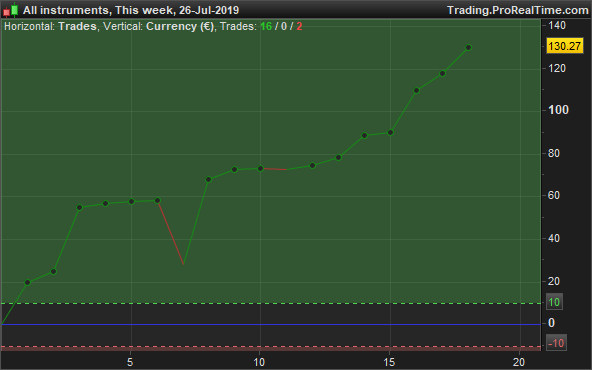592x370 pixels.
Task: Click the 60 label on vertical axis
Action: tap(554, 195)
